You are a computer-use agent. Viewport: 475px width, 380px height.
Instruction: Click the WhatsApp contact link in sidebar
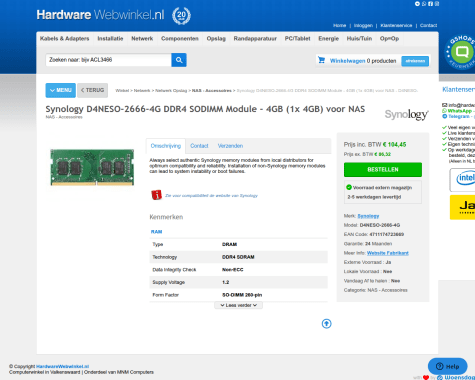click(459, 111)
